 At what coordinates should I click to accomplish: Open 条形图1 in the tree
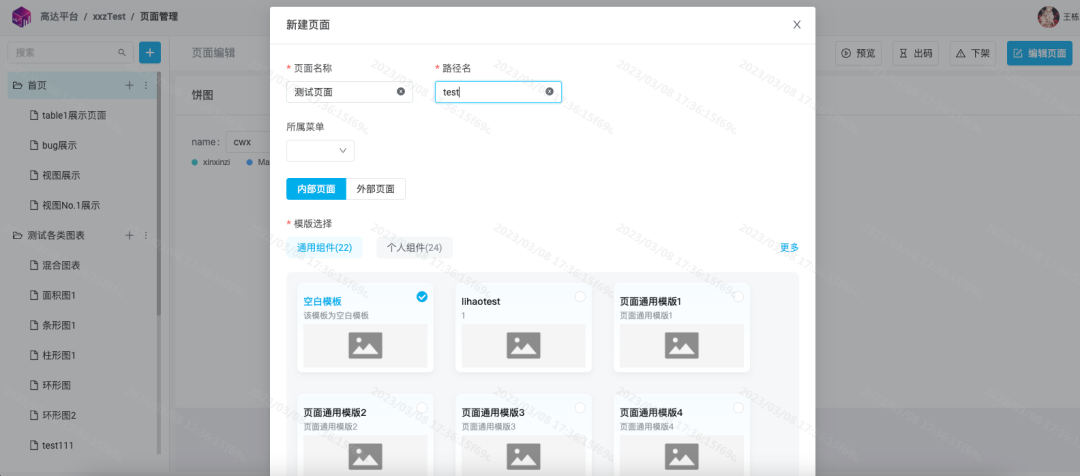click(x=59, y=325)
